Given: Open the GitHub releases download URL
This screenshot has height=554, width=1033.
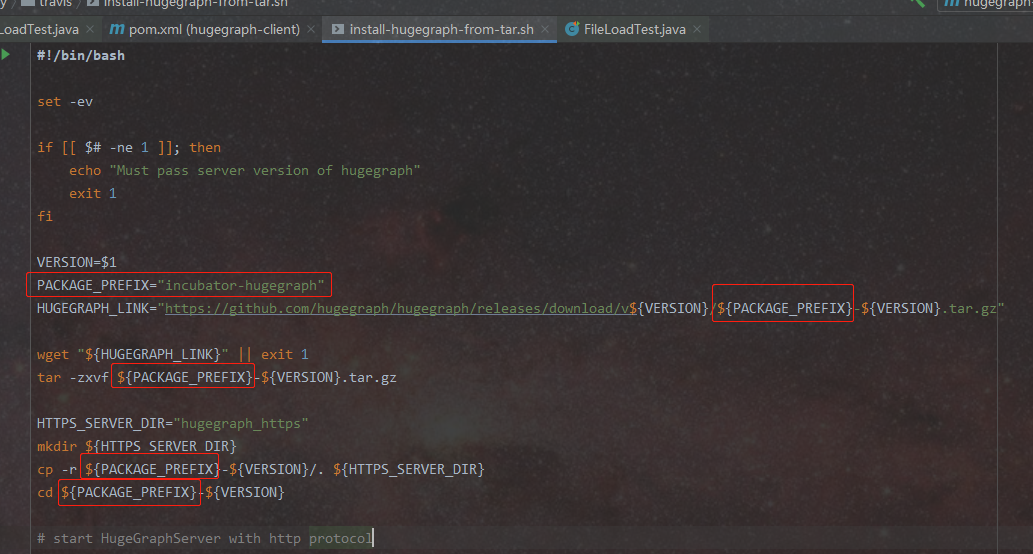Looking at the screenshot, I should coord(397,308).
